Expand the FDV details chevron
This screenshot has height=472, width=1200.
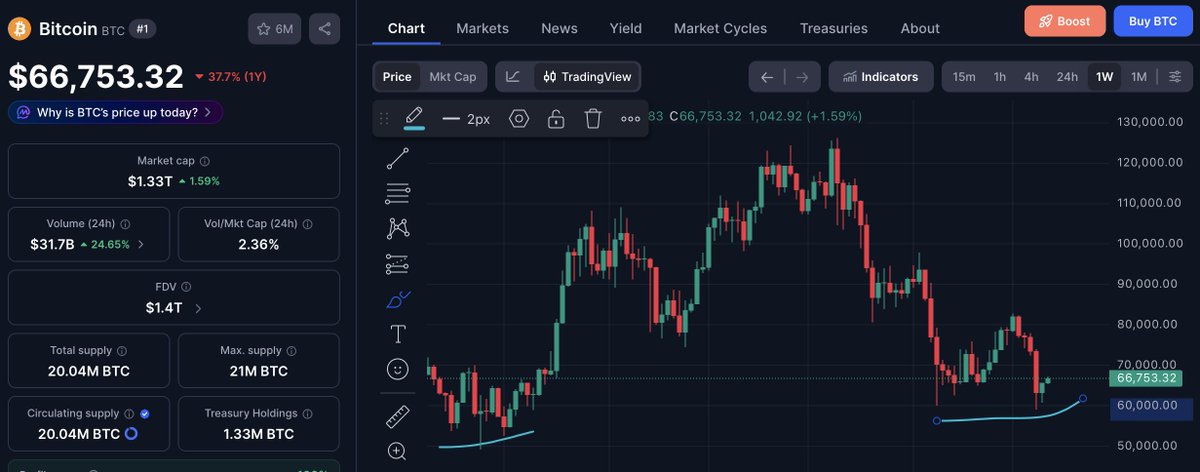198,308
